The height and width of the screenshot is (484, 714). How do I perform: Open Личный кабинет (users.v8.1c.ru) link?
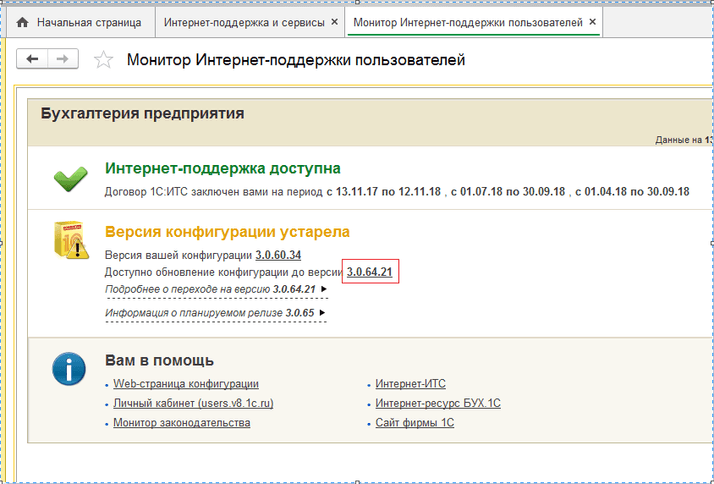click(x=194, y=403)
